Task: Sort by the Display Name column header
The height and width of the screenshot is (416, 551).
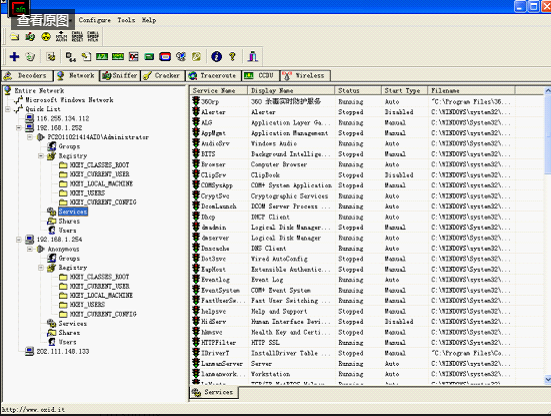Action: point(291,91)
